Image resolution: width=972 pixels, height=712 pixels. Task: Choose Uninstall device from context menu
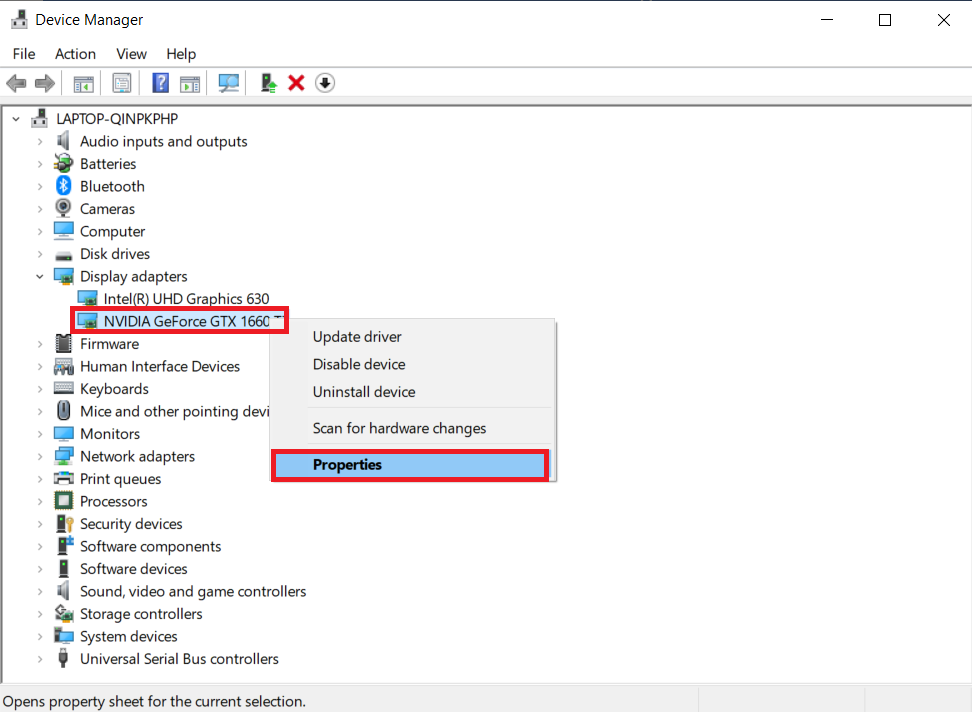(363, 392)
